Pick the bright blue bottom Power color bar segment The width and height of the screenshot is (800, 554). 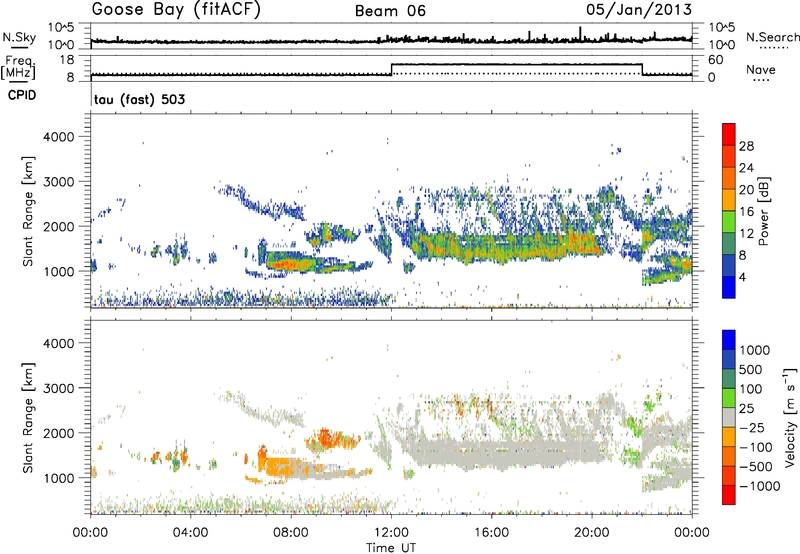click(x=729, y=287)
